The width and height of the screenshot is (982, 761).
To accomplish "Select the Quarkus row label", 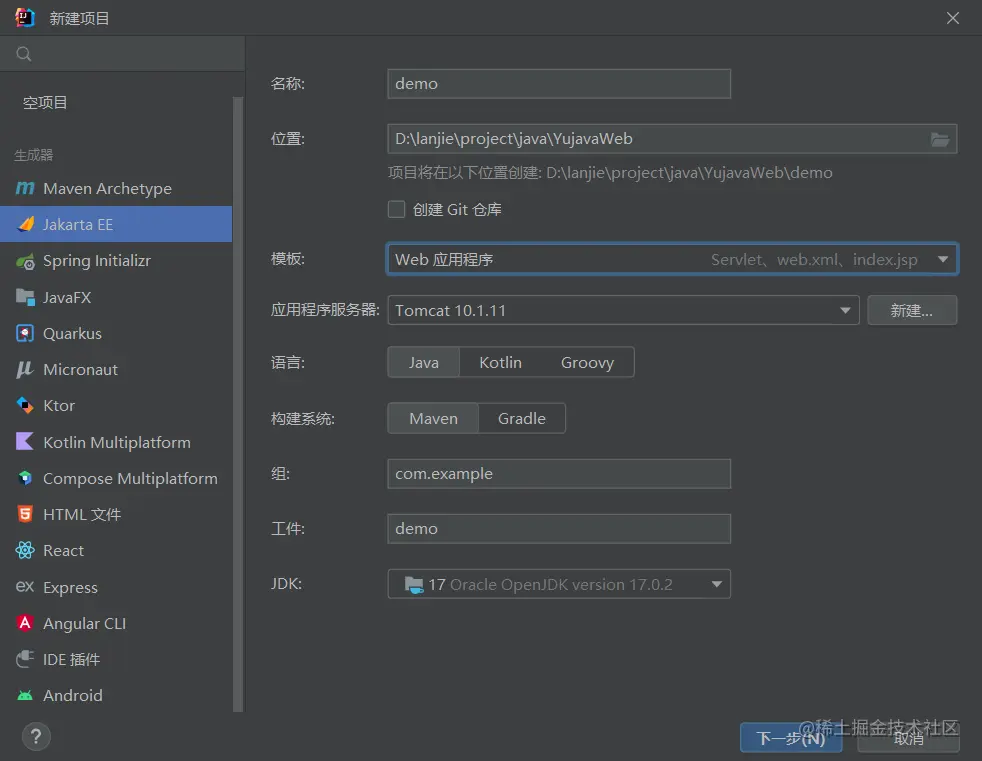I will (72, 333).
